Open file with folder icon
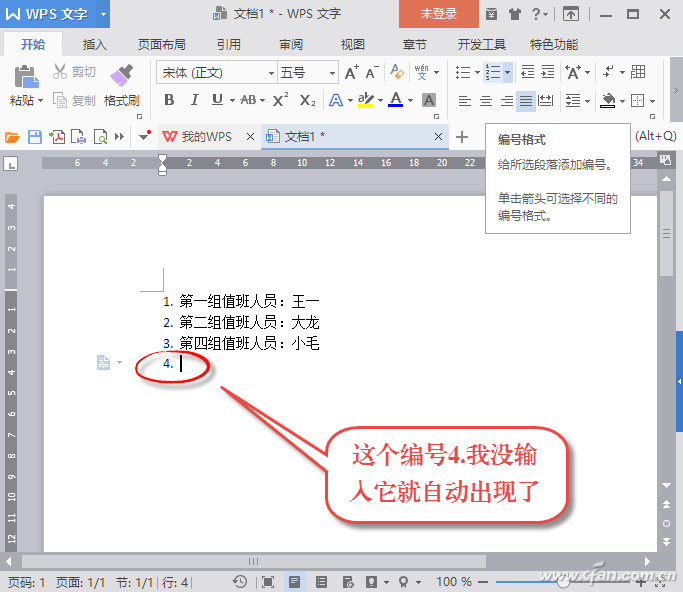The image size is (683, 592). click(x=12, y=137)
